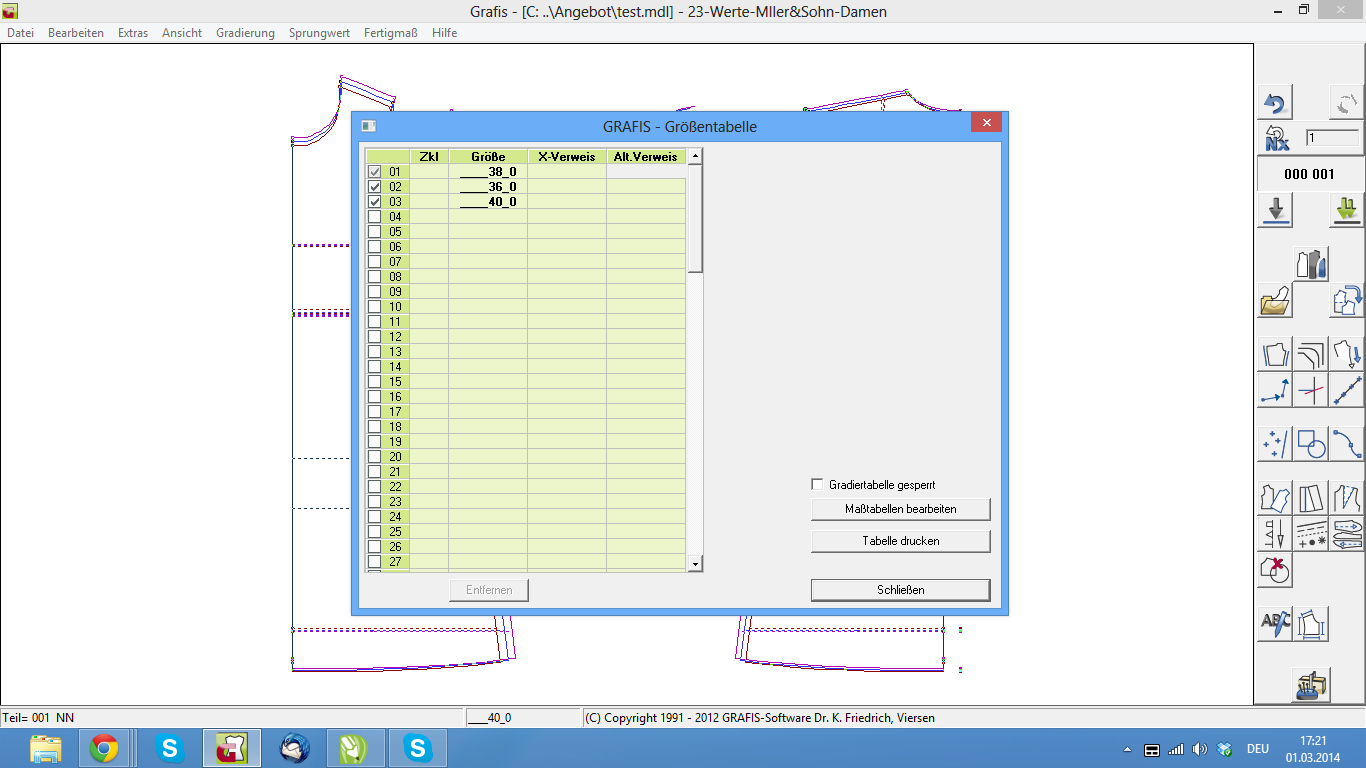1366x768 pixels.
Task: Show hidden system tray icons
Action: tap(1128, 749)
